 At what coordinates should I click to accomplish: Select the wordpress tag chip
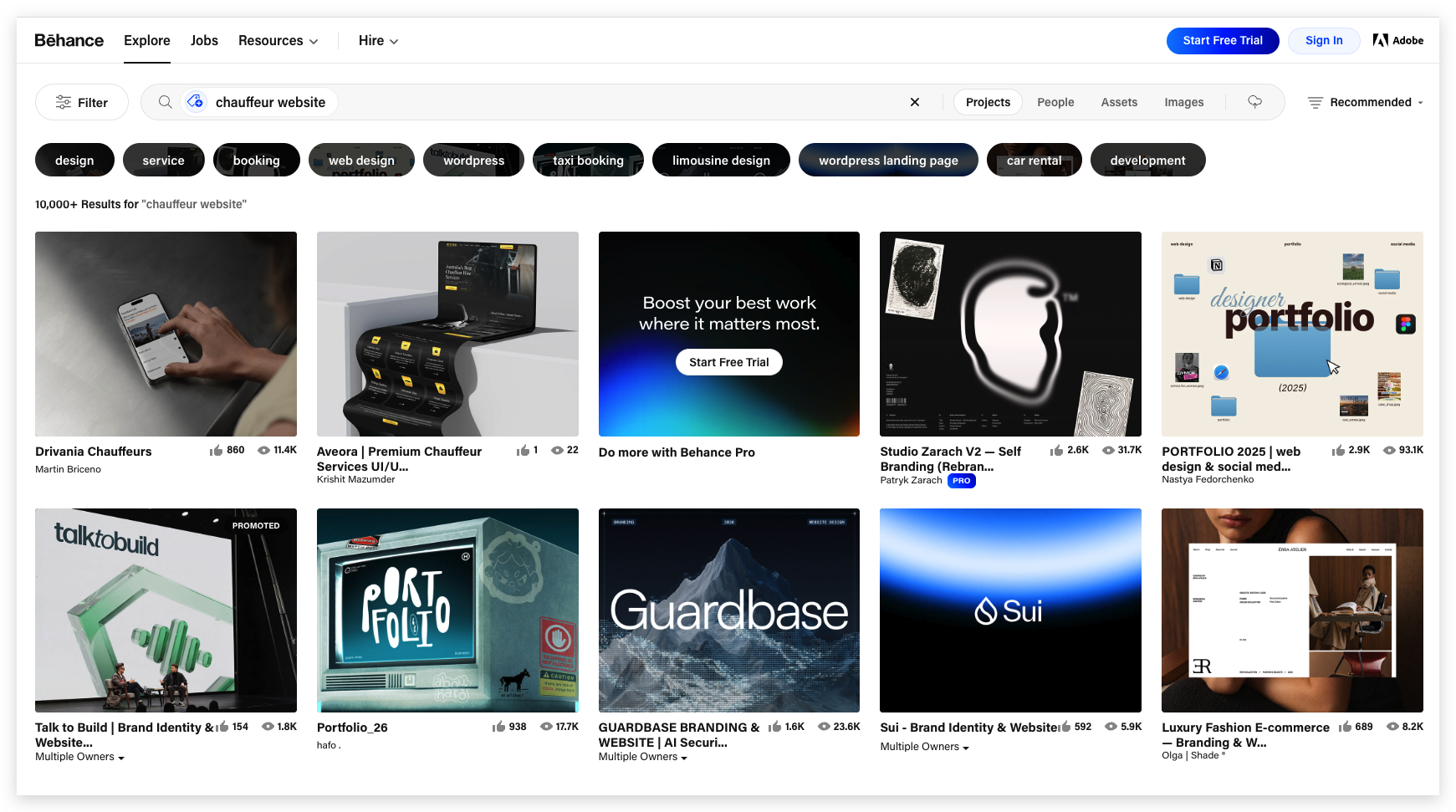click(473, 160)
